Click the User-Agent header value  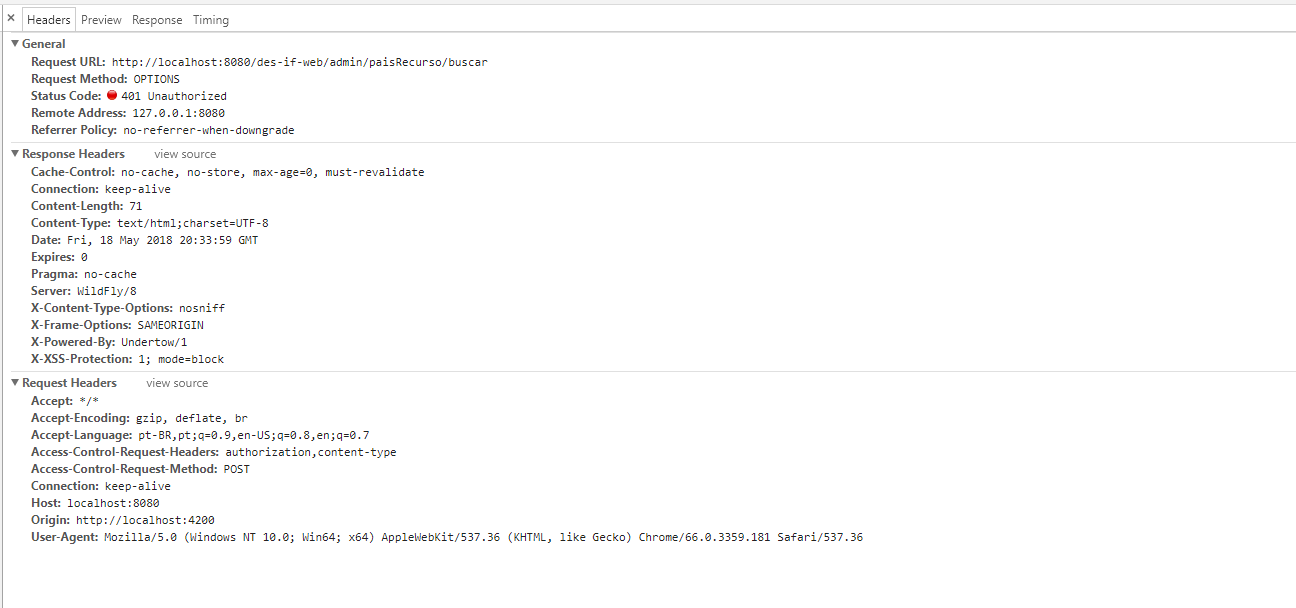(483, 537)
